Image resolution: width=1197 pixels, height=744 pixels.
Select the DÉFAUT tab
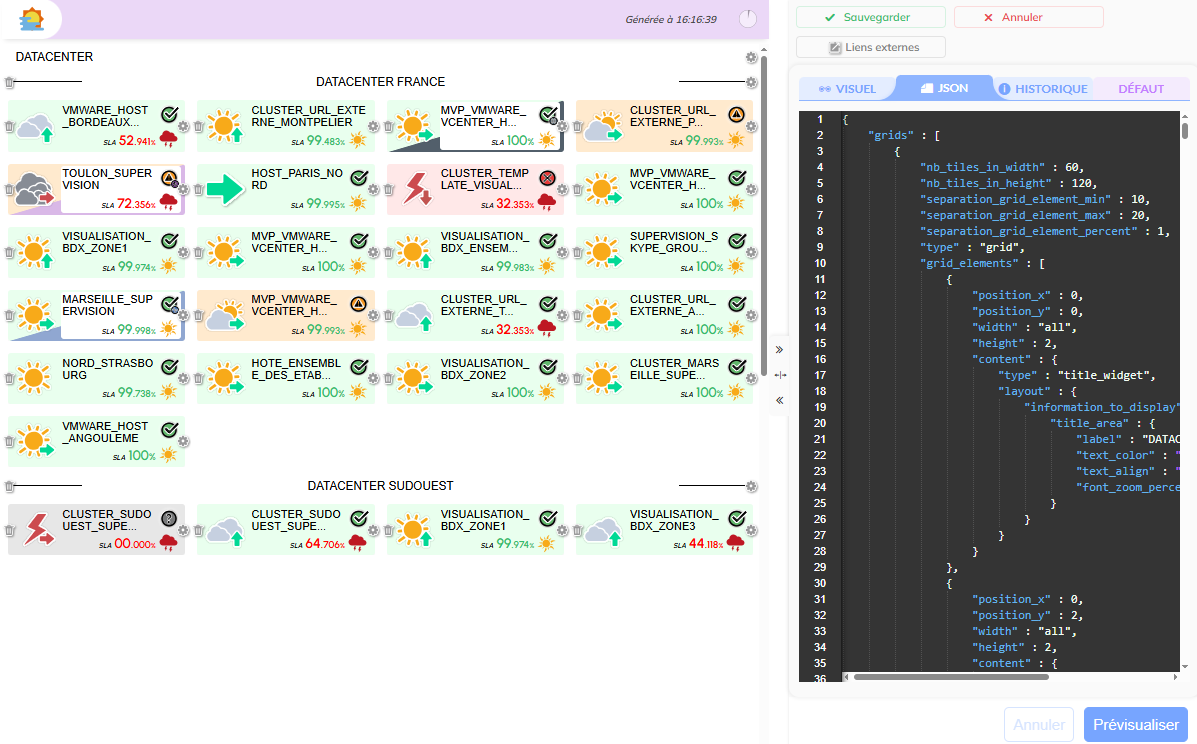[1141, 89]
